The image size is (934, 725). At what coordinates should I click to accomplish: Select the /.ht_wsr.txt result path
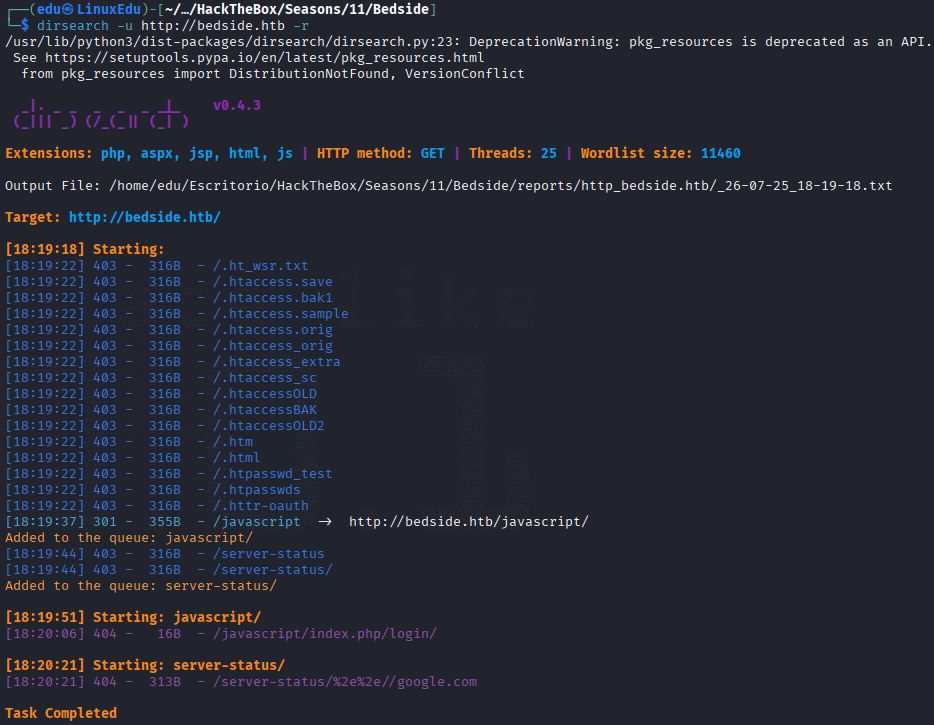click(261, 266)
